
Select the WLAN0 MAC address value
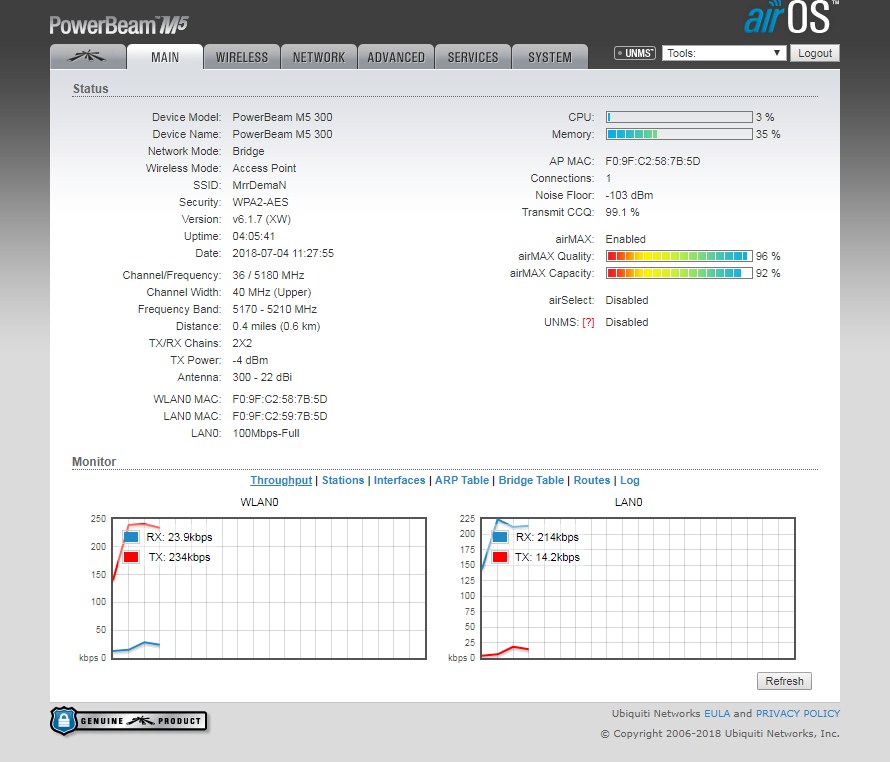tap(280, 399)
